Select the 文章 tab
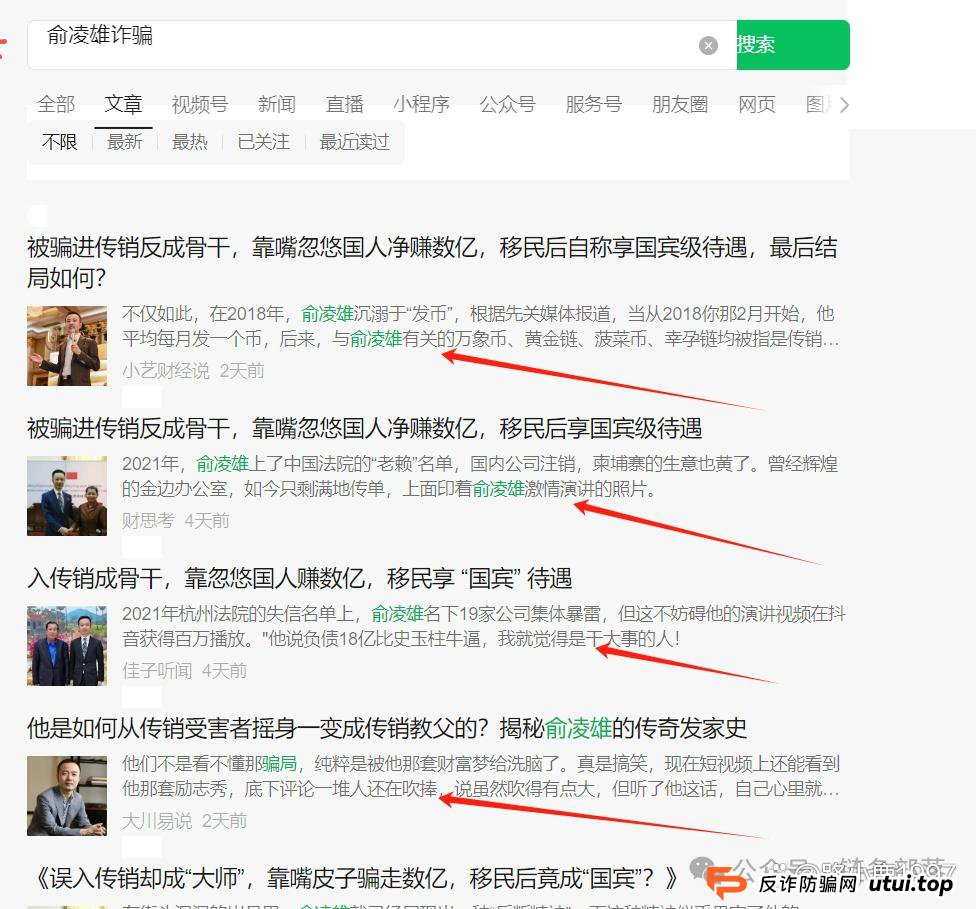The height and width of the screenshot is (909, 976). pos(123,104)
